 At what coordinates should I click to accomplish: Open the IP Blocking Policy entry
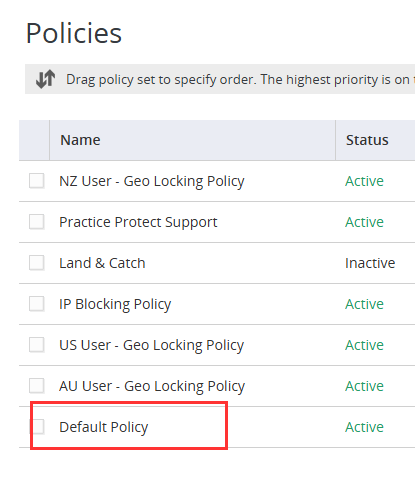115,304
